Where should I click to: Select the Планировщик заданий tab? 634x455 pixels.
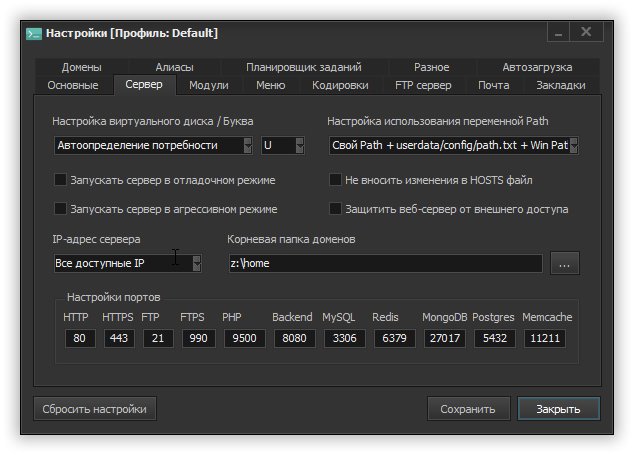304,68
